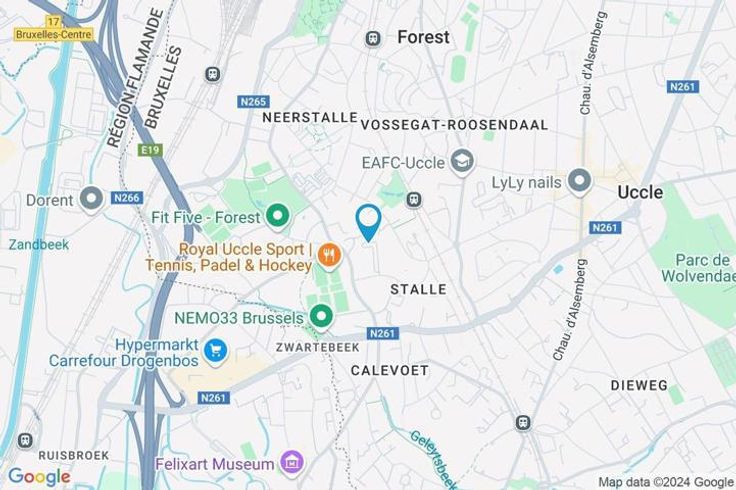Select the Carrefour Drogenbos shopping cart icon
This screenshot has width=736, height=490.
[x=216, y=351]
